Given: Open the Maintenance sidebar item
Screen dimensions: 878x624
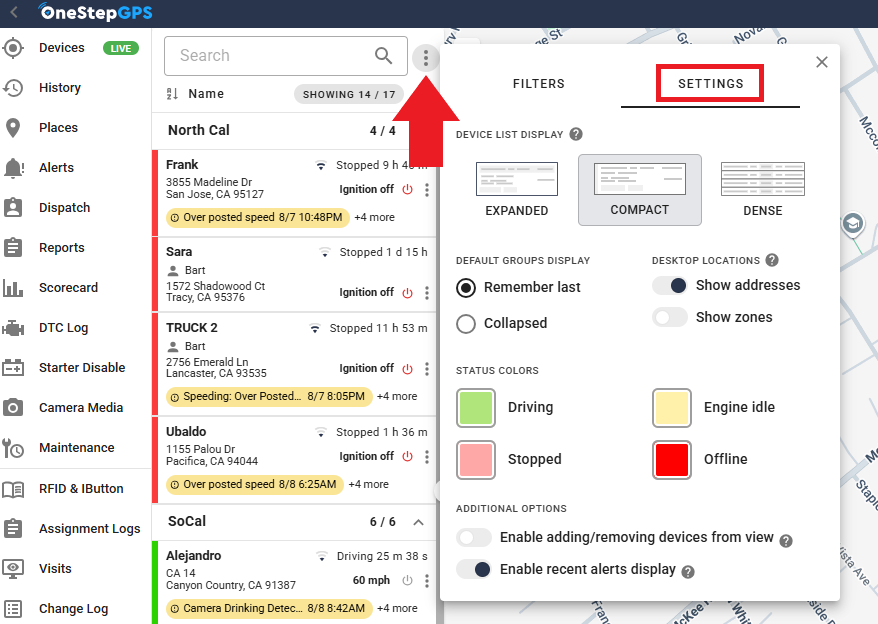Looking at the screenshot, I should (x=76, y=448).
